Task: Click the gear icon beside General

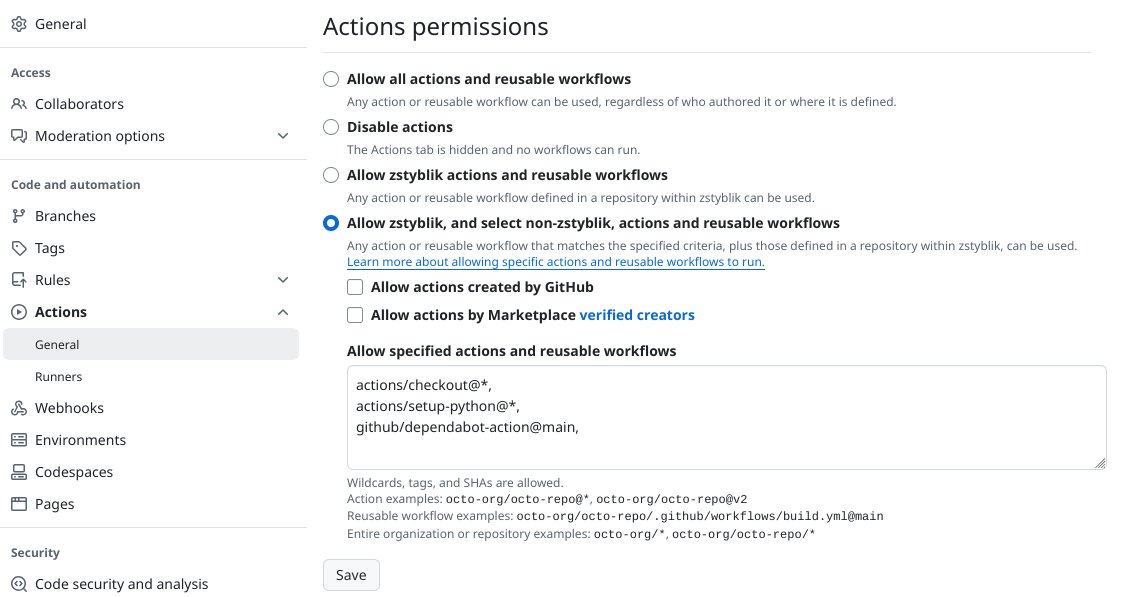Action: tap(19, 24)
